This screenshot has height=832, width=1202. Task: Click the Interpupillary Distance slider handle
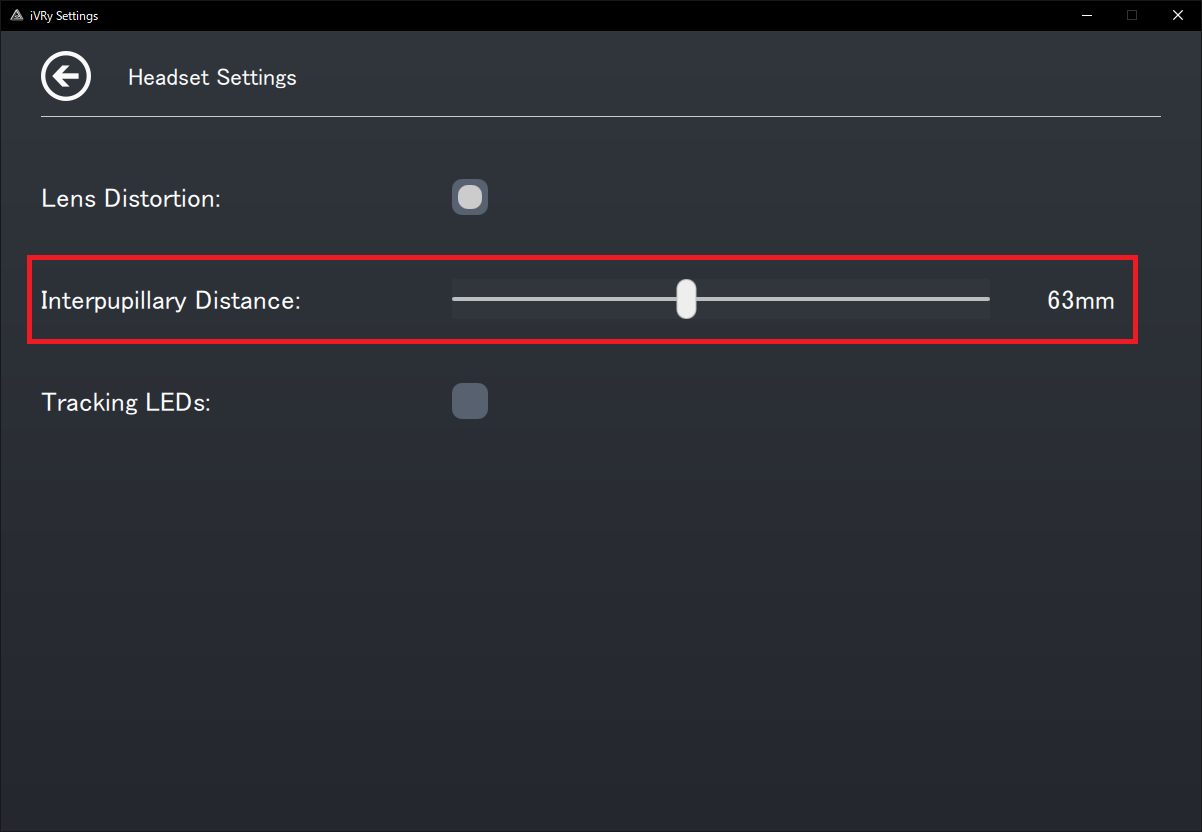coord(686,299)
